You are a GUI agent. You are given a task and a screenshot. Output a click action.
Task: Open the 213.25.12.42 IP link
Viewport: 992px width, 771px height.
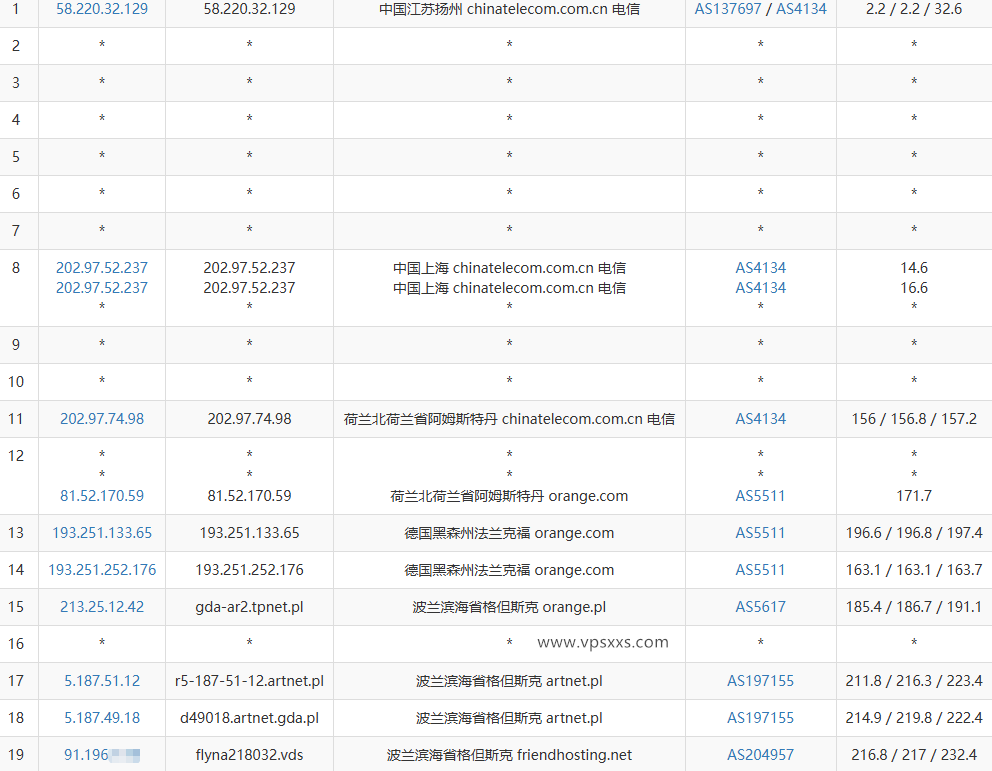tap(102, 607)
